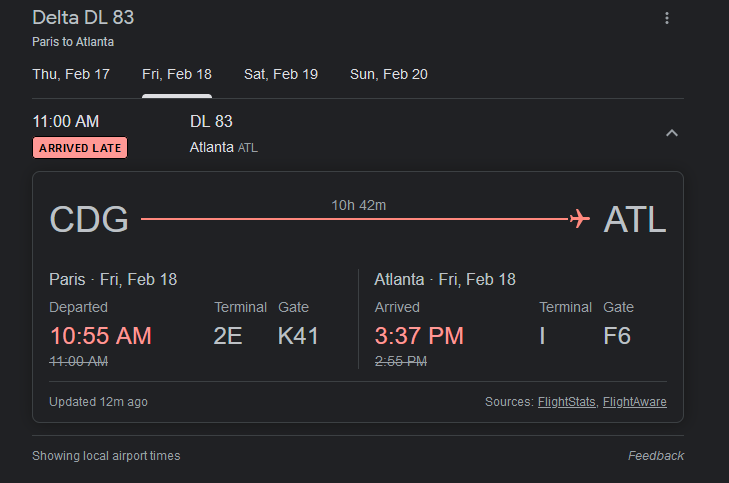Click the Feedback link

(656, 456)
